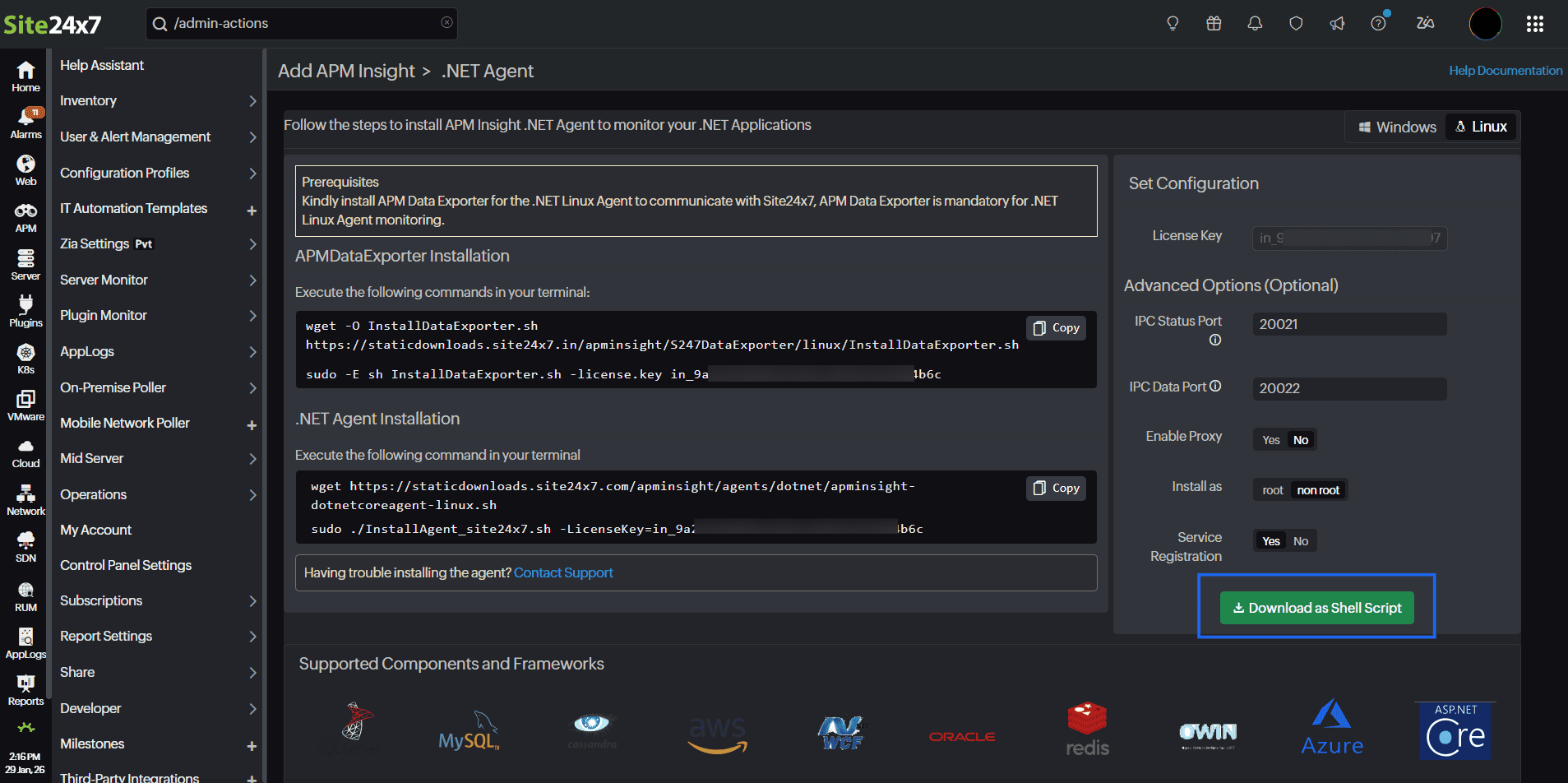This screenshot has width=1568, height=783.
Task: Navigate to the VMware monitoring section
Action: 25,404
